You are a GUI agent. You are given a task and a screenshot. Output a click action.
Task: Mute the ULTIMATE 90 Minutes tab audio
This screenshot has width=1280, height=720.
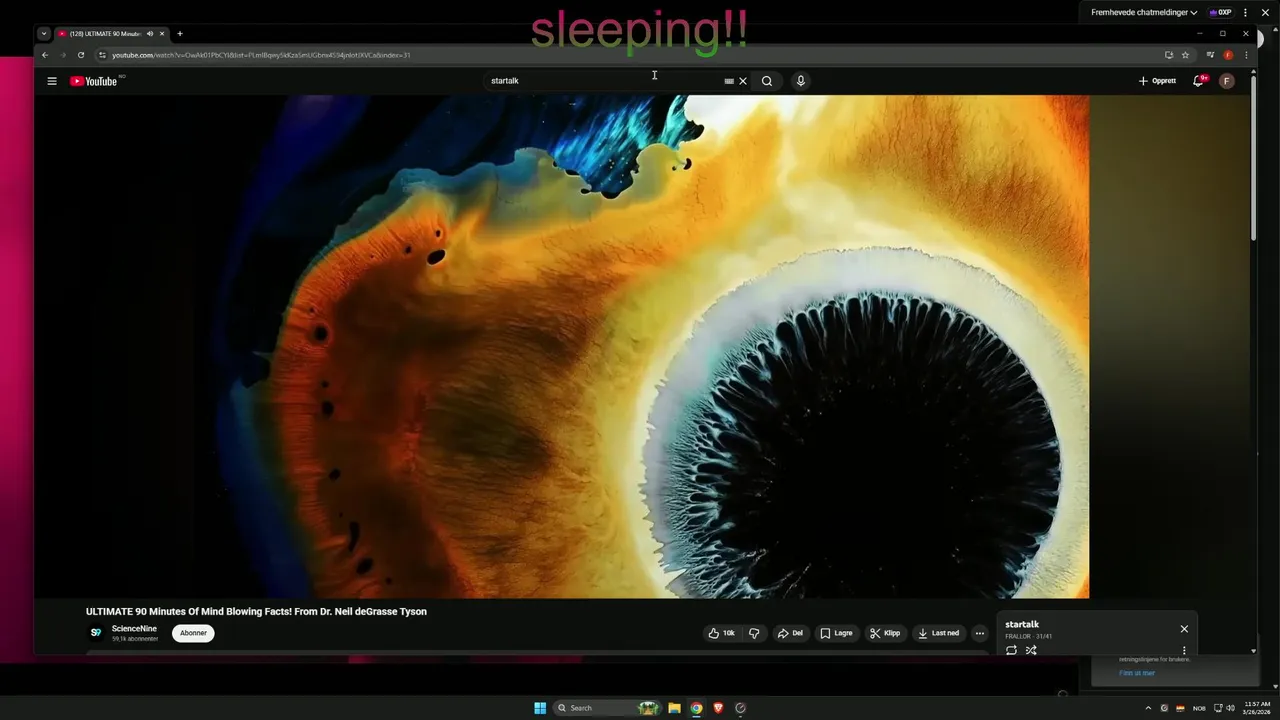point(150,34)
